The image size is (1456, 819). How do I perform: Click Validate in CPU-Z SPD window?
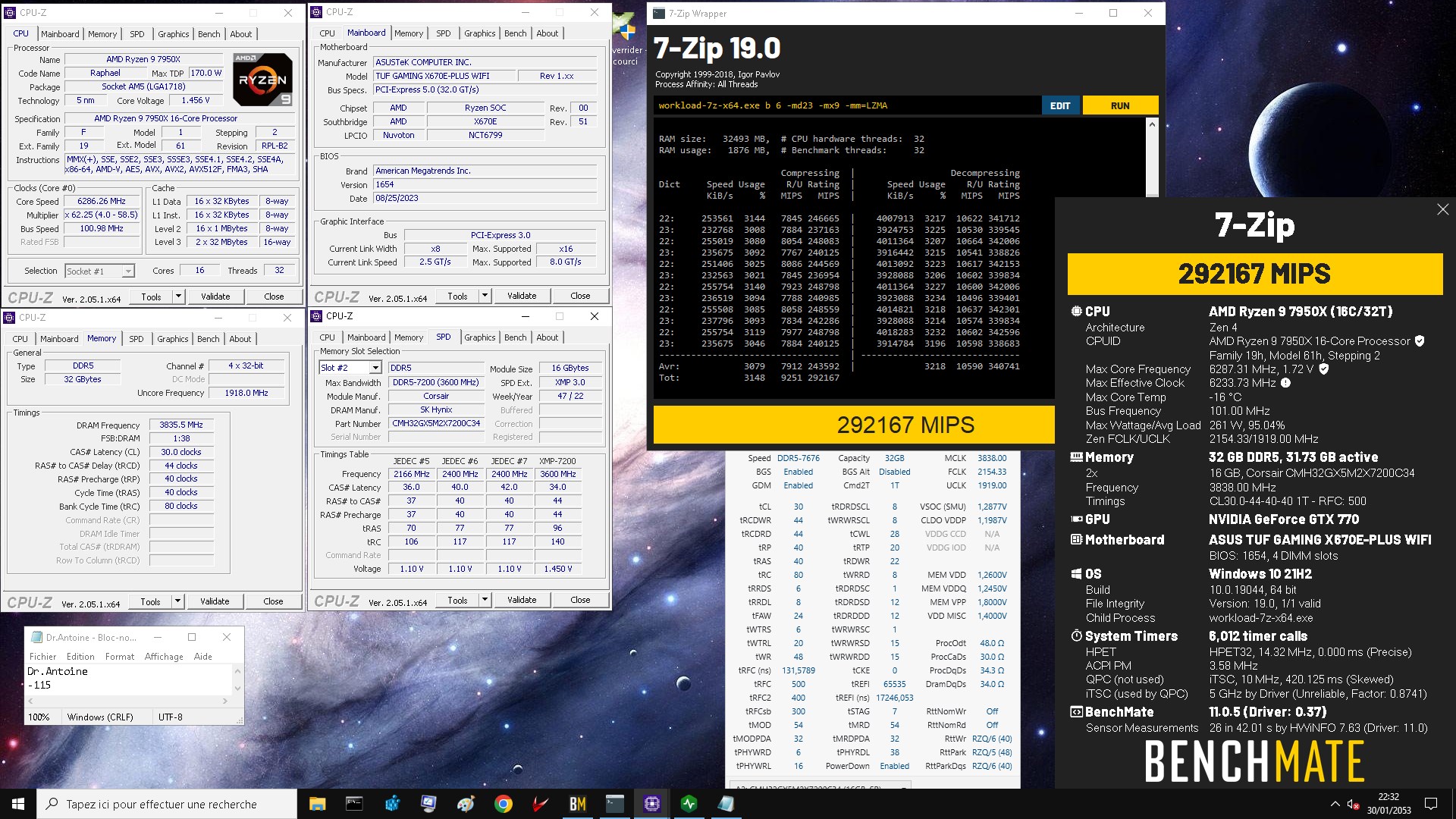click(x=522, y=600)
